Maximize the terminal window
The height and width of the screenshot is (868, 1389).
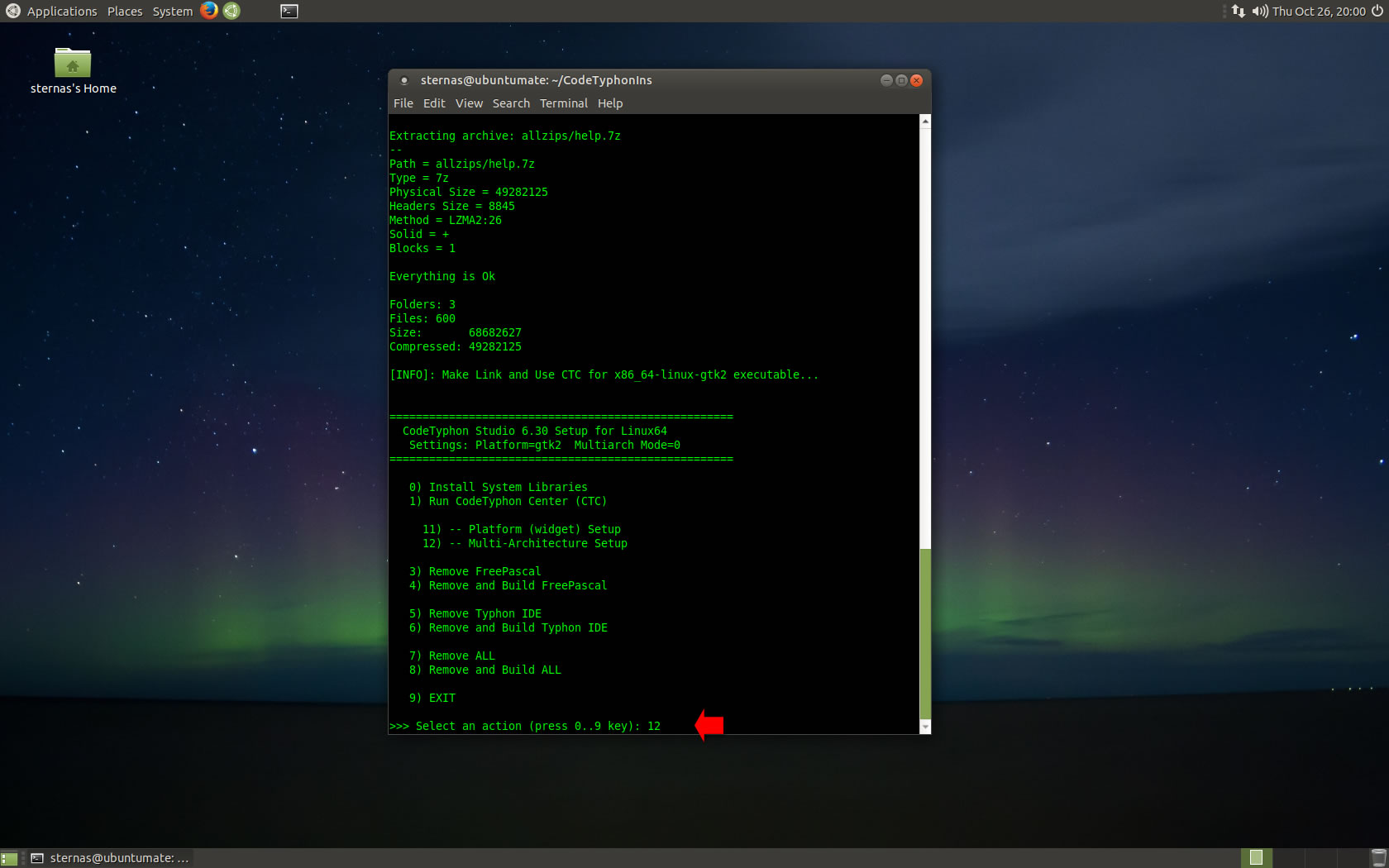(x=901, y=80)
